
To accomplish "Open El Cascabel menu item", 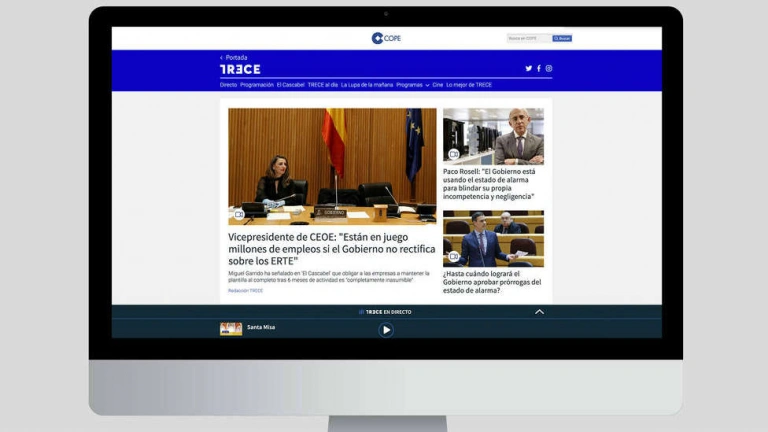I will 290,85.
